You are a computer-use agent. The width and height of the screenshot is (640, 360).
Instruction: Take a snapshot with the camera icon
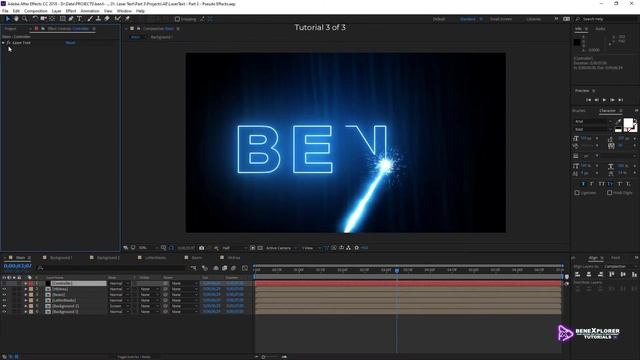(x=201, y=248)
